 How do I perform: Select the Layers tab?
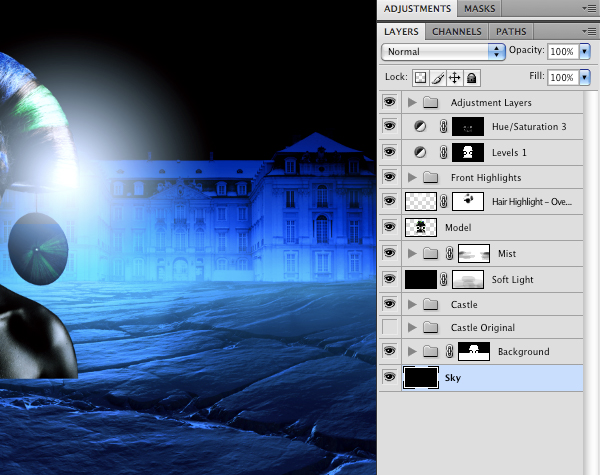pyautogui.click(x=401, y=31)
